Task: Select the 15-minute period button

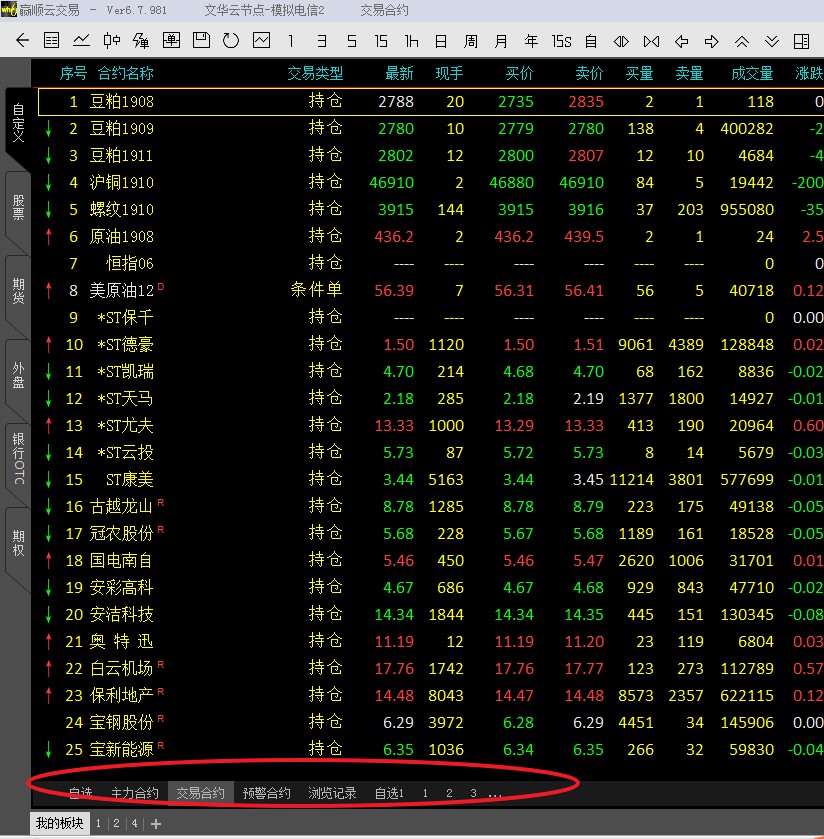Action: (381, 41)
